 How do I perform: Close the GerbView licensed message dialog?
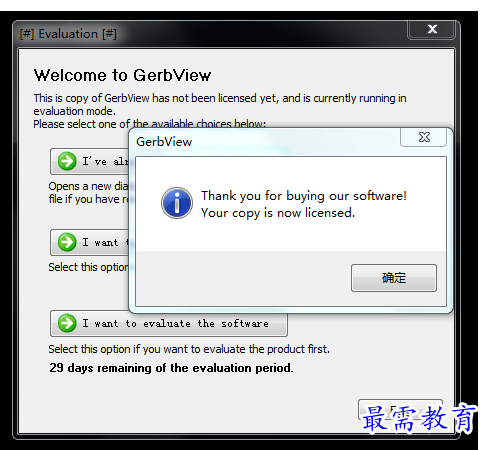click(x=424, y=137)
